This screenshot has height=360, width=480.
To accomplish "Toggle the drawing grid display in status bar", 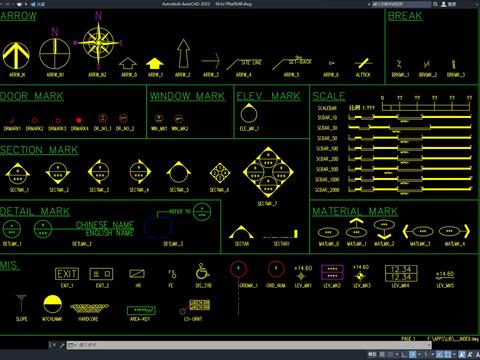I will pyautogui.click(x=382, y=354).
